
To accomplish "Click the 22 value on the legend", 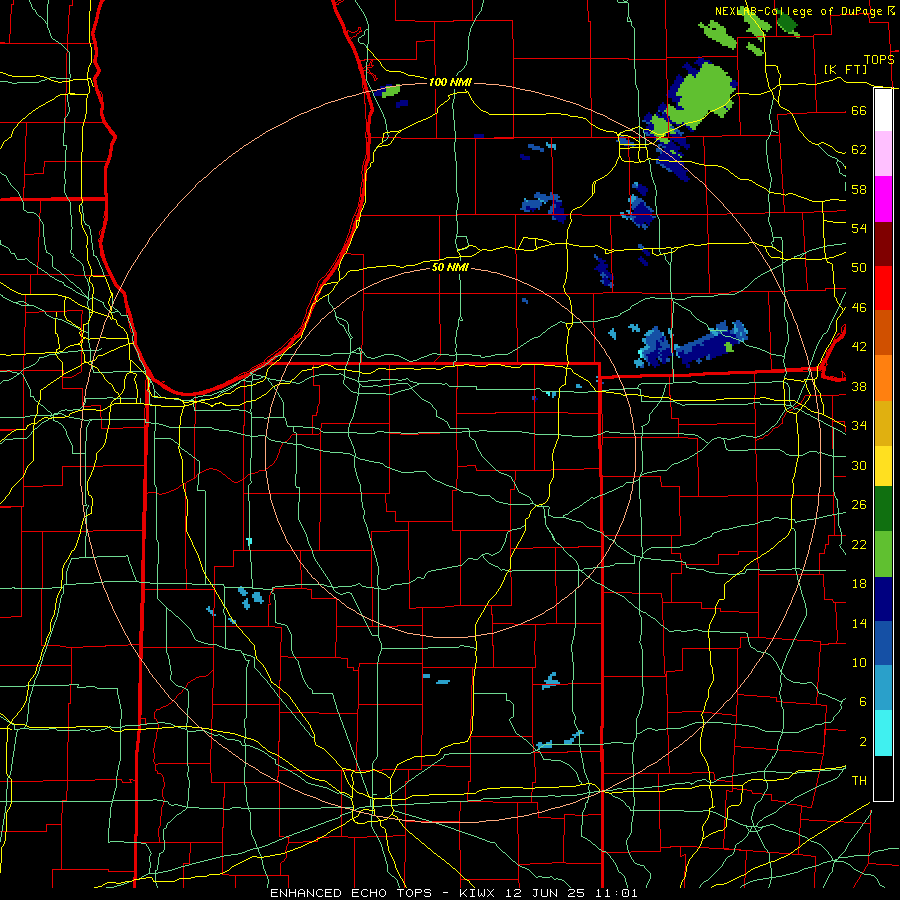I will tap(859, 544).
